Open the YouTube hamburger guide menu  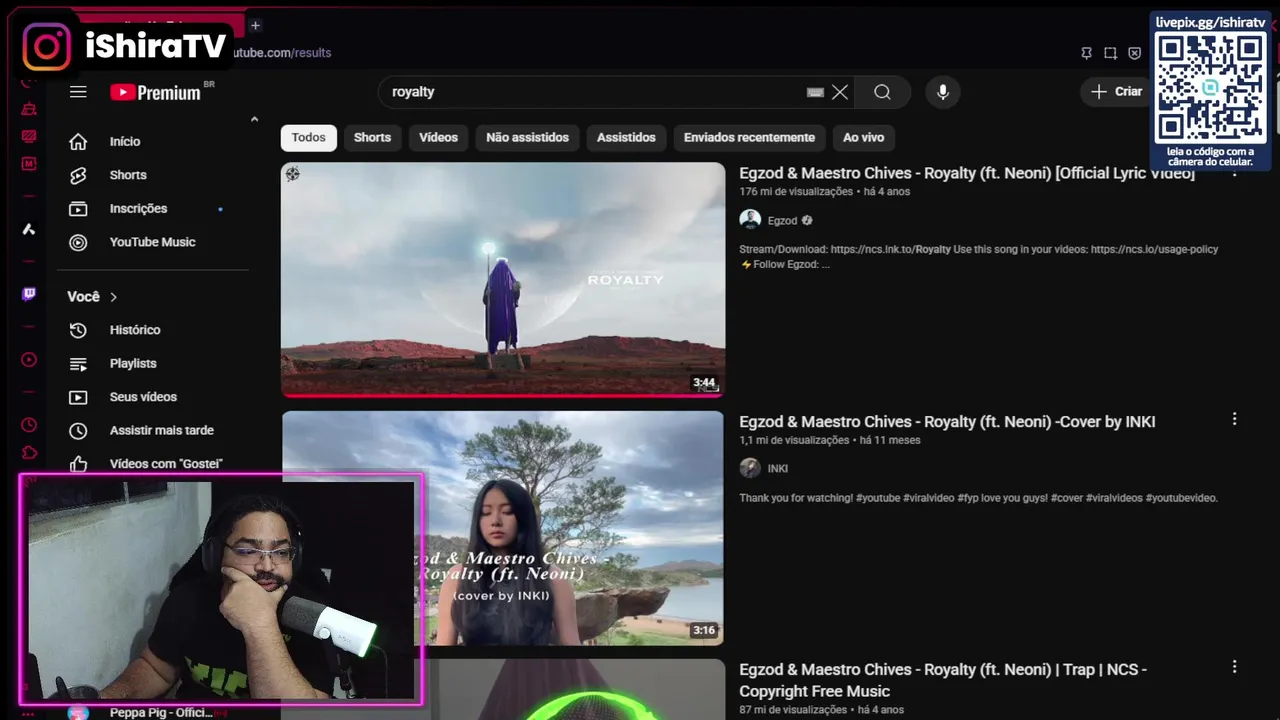click(78, 92)
